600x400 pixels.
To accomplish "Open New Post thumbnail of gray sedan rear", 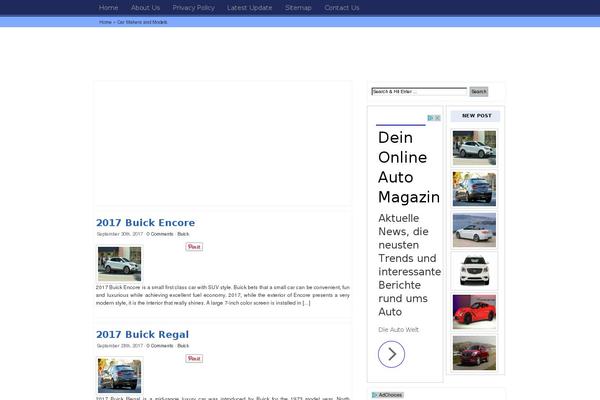I will [474, 189].
